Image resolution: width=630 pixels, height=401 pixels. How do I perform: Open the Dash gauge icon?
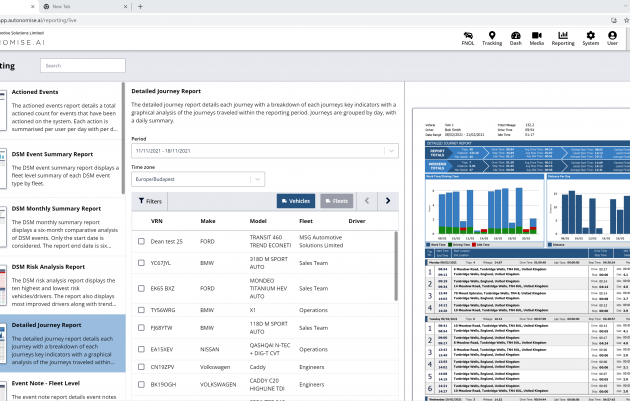(515, 38)
